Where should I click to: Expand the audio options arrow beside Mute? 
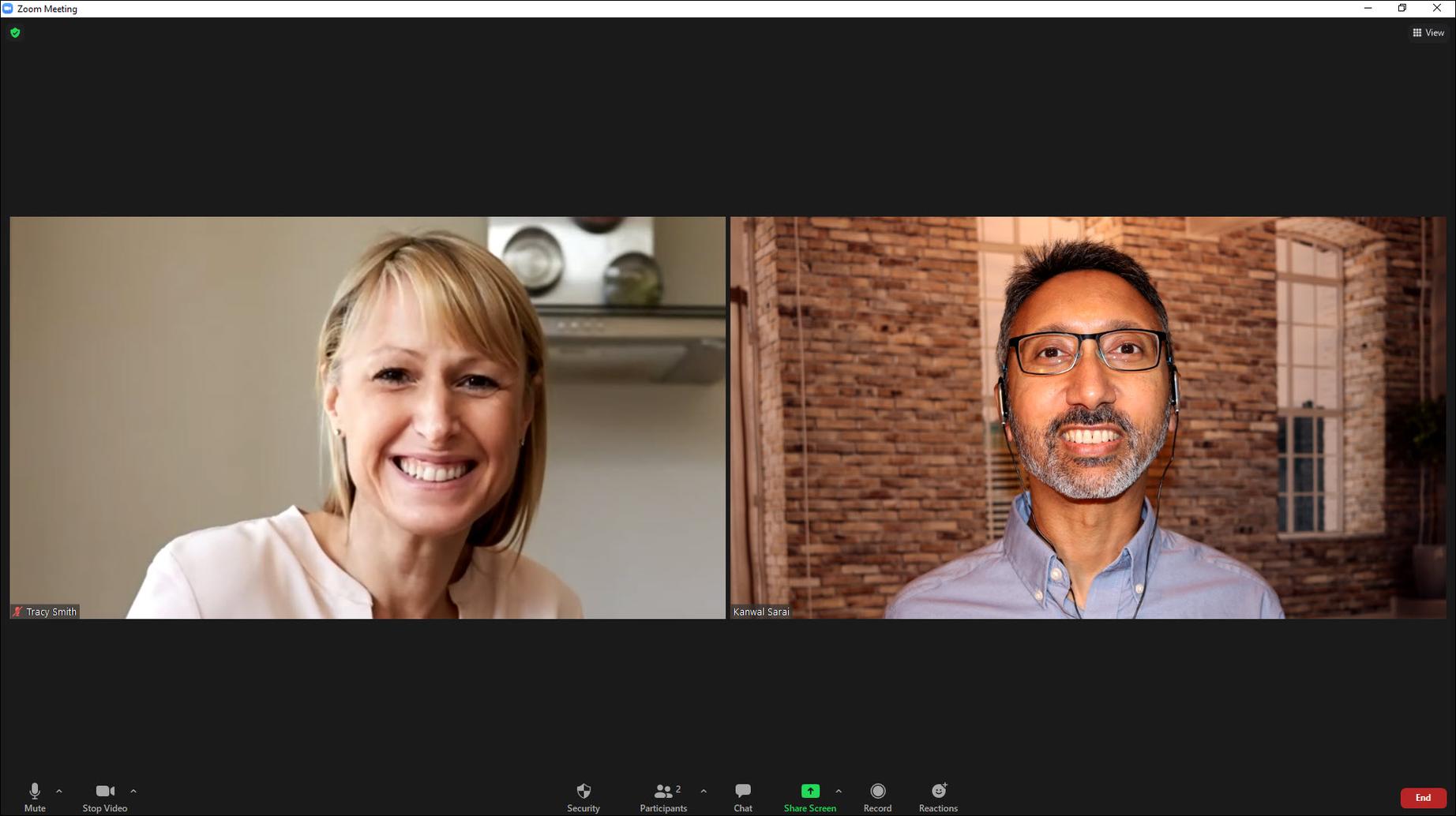click(x=59, y=791)
